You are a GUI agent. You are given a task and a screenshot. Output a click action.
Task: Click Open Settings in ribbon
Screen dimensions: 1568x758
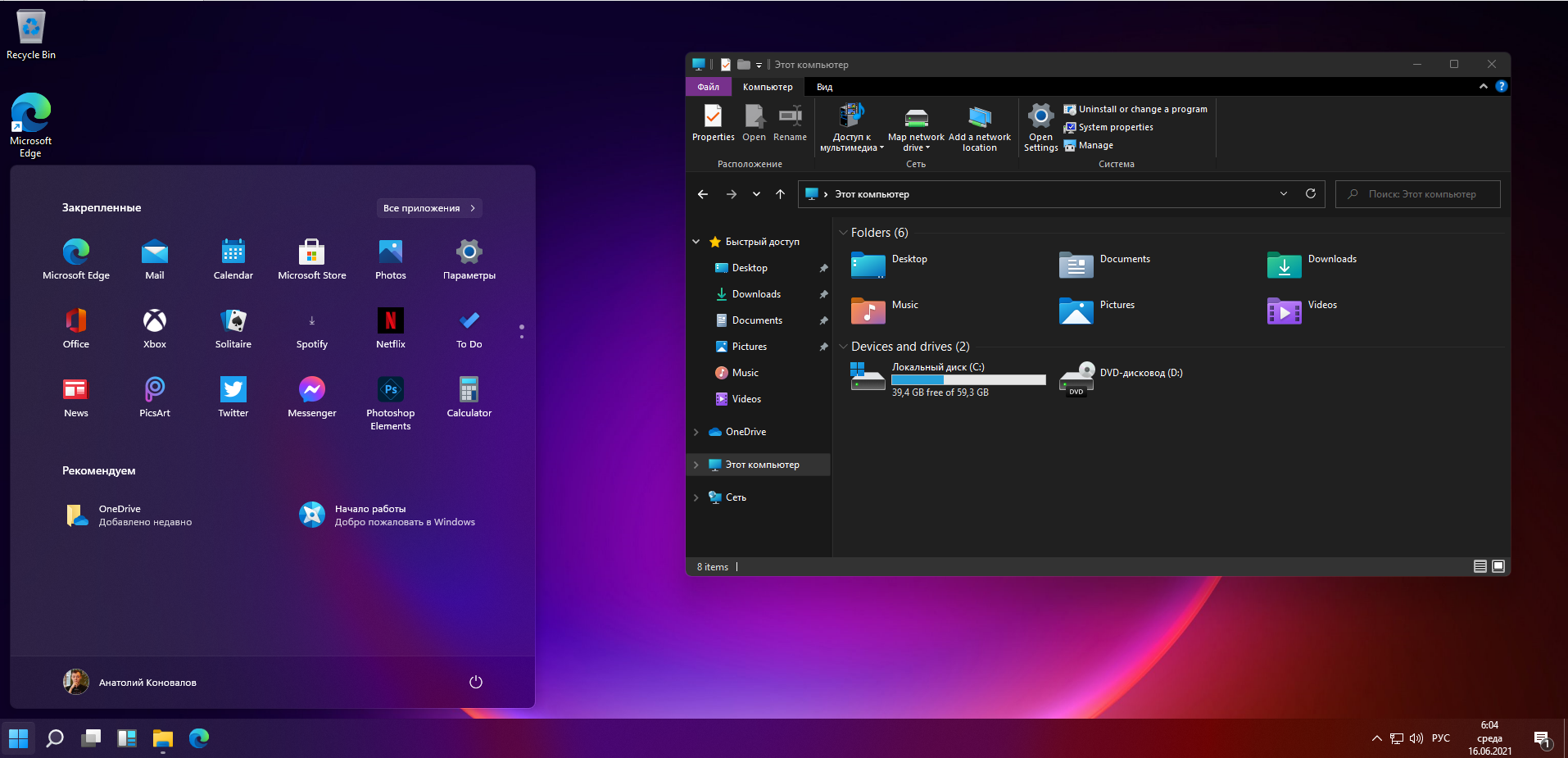(1040, 128)
